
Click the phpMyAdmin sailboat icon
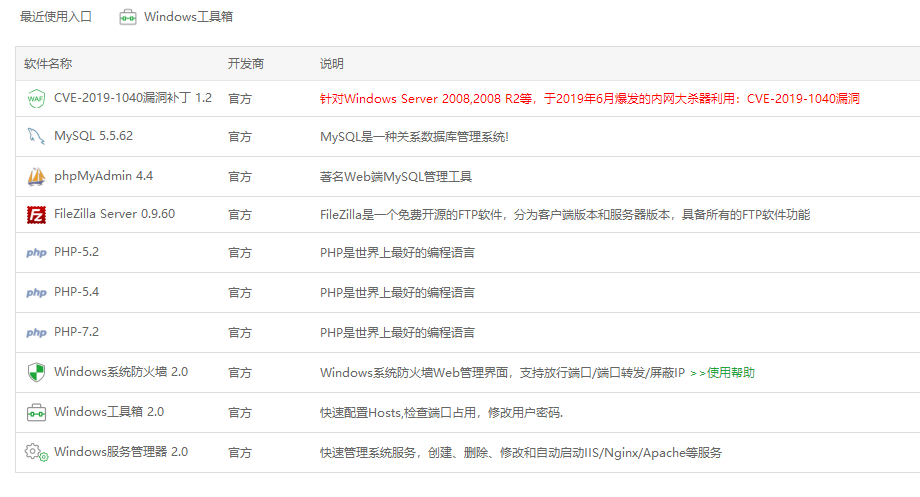click(x=36, y=176)
